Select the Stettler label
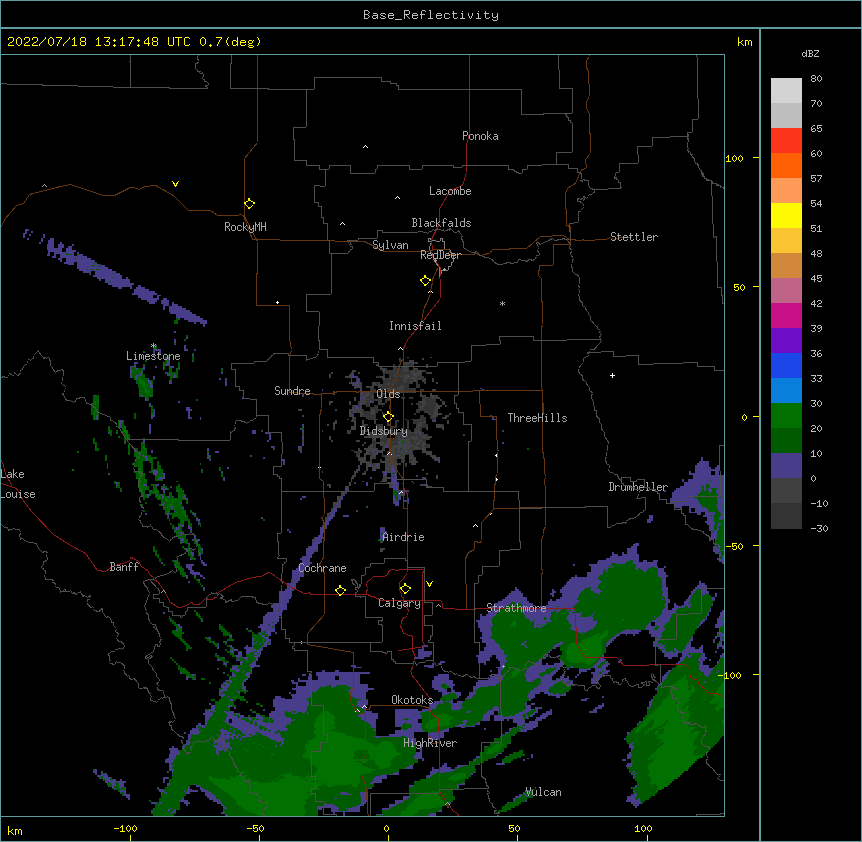This screenshot has width=862, height=842. (634, 237)
